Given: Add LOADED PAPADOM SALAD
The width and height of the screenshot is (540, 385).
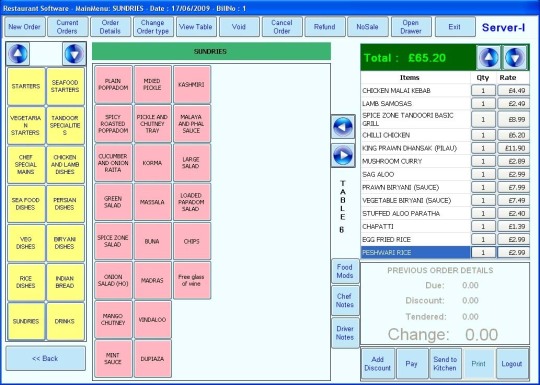Looking at the screenshot, I should (x=192, y=202).
